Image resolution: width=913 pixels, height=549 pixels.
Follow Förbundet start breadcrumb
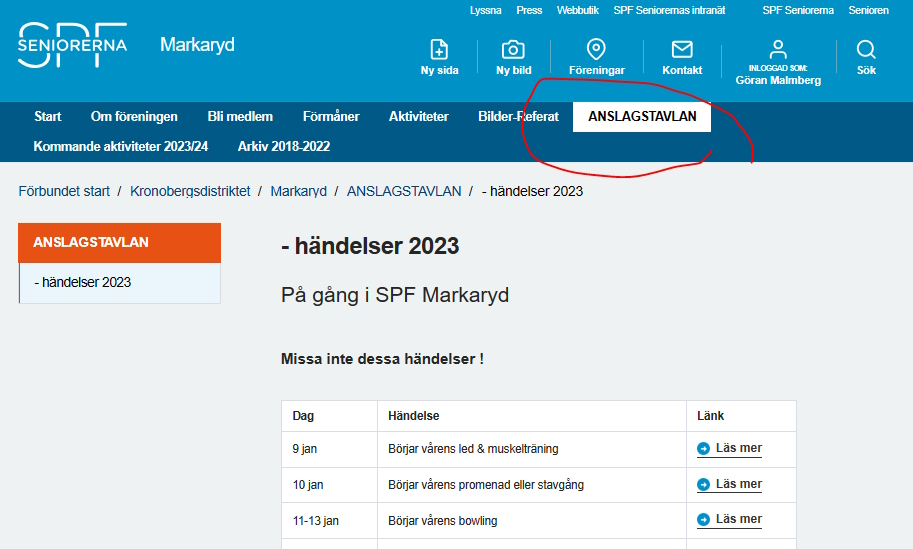pyautogui.click(x=64, y=191)
